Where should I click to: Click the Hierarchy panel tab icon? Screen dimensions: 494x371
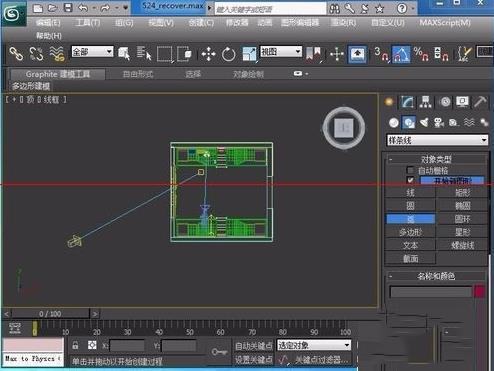(426, 102)
